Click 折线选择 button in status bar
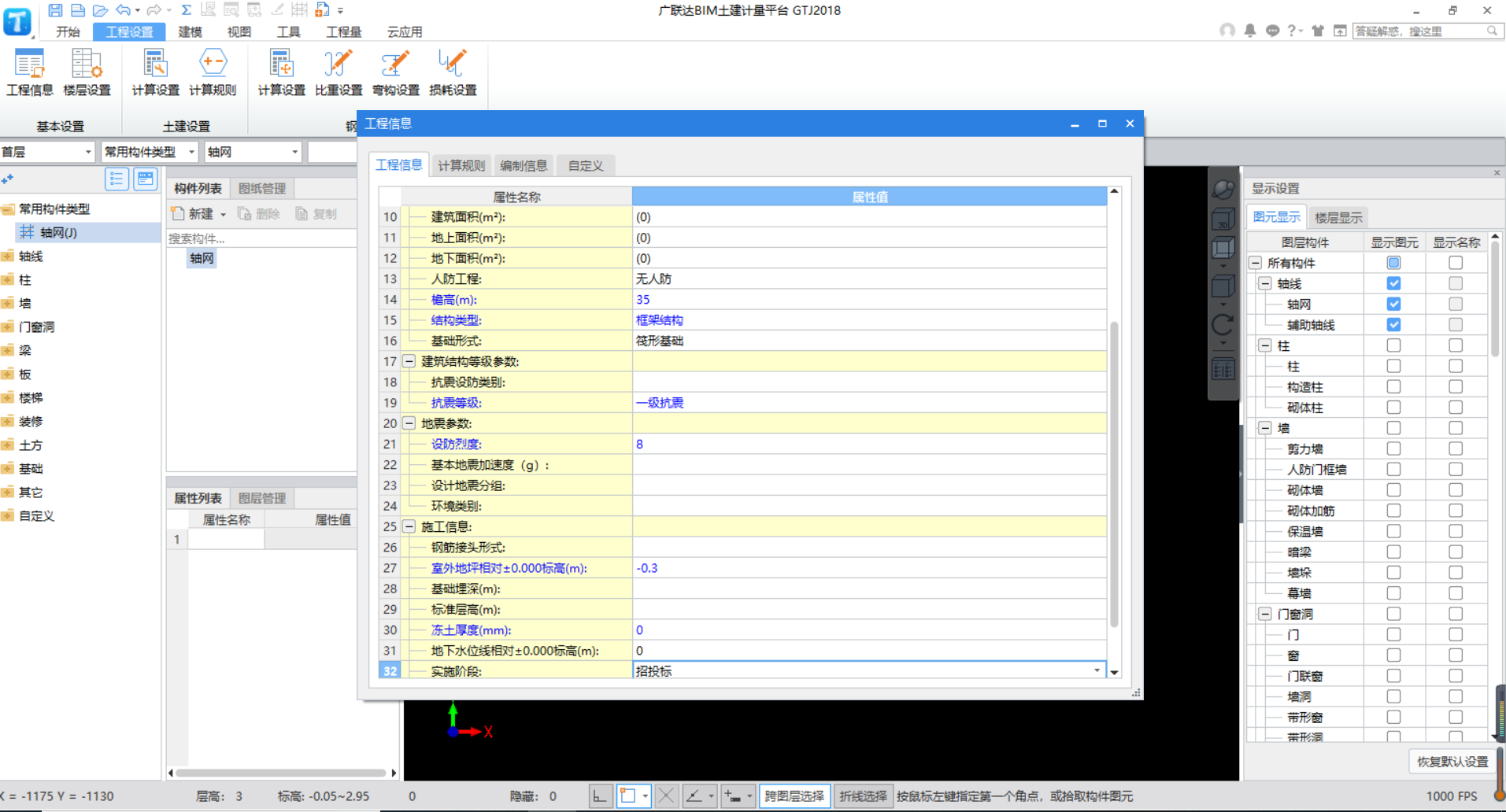 tap(863, 796)
